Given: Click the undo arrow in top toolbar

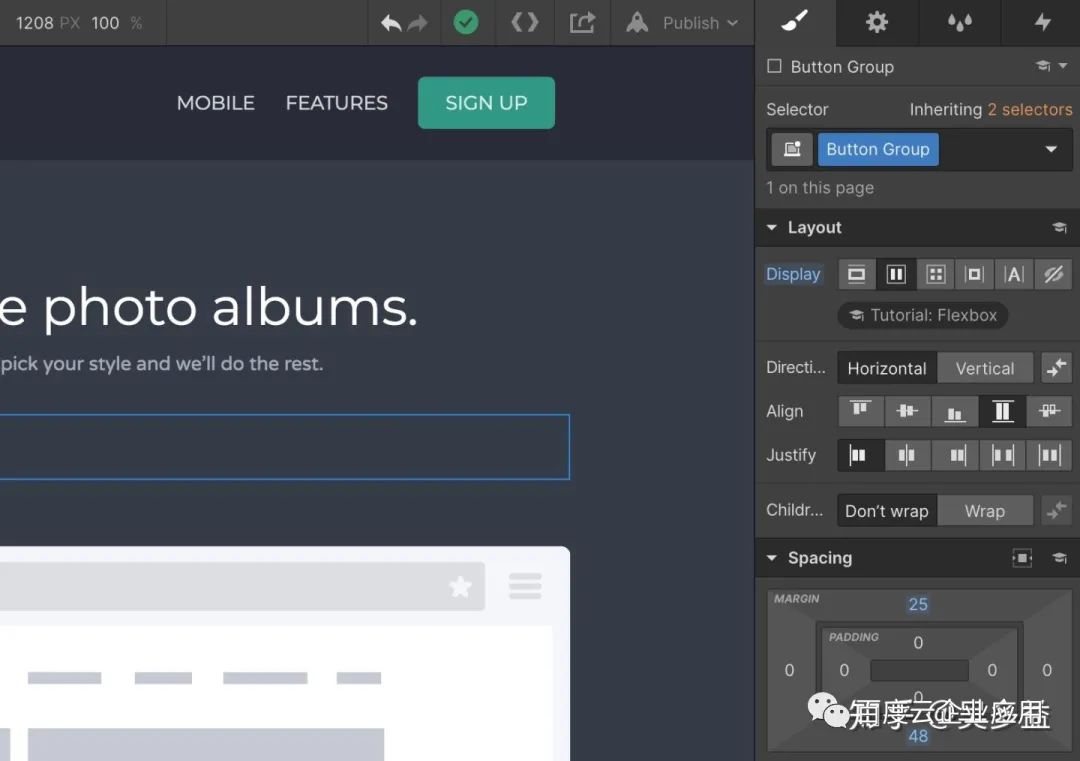Looking at the screenshot, I should pyautogui.click(x=391, y=23).
